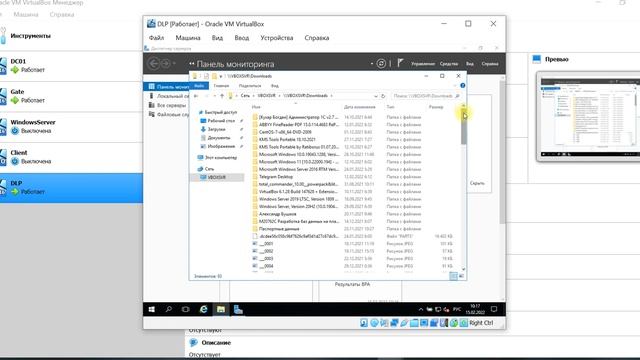Select the Паспортные данные folder
This screenshot has width=640, height=360.
(279, 229)
